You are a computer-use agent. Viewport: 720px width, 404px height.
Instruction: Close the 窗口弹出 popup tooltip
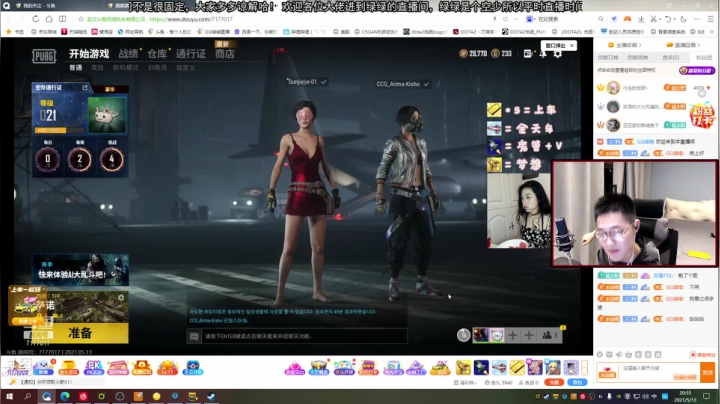pos(572,45)
